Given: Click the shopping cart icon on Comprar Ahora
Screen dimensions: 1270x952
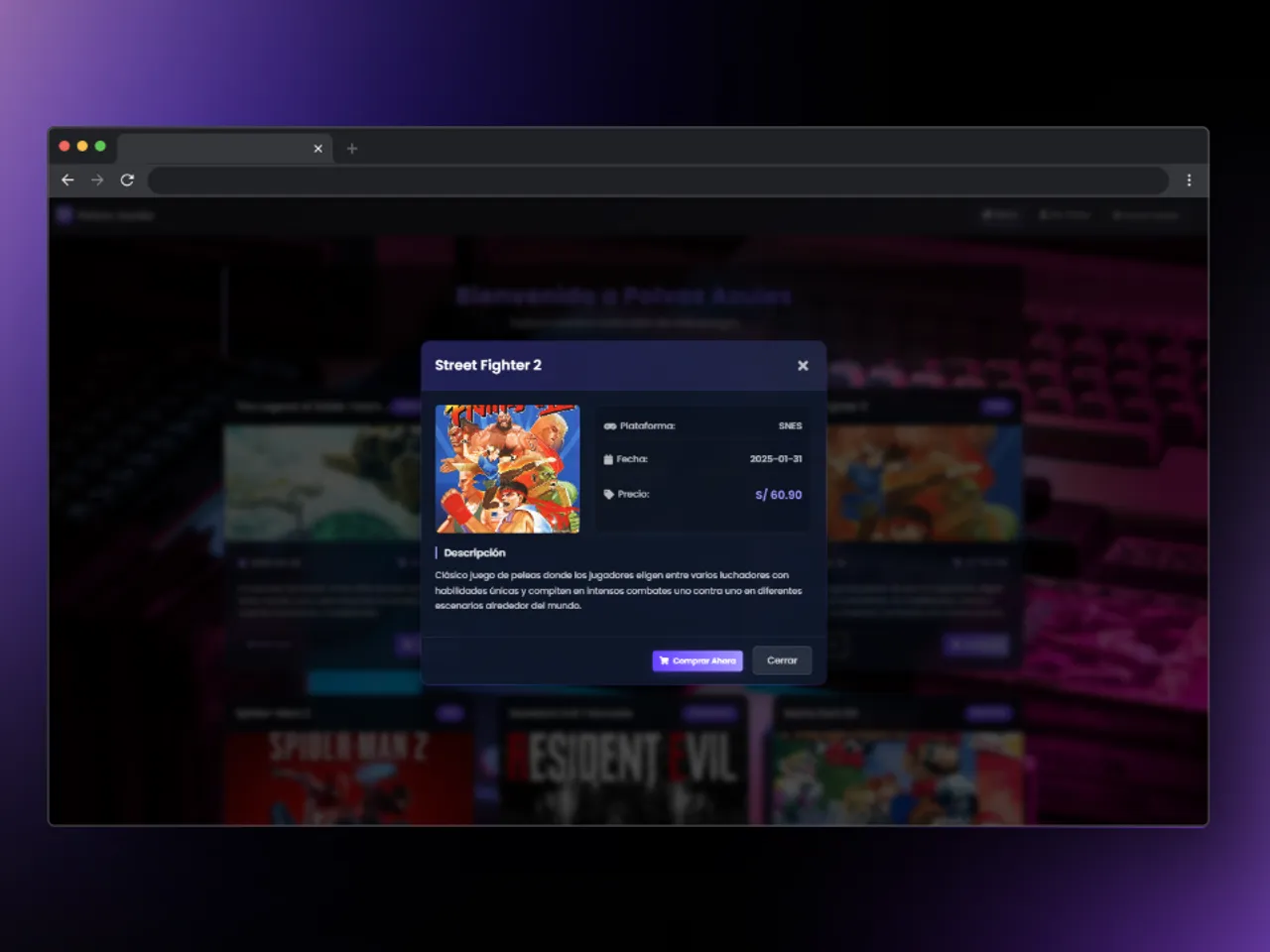Looking at the screenshot, I should (663, 660).
